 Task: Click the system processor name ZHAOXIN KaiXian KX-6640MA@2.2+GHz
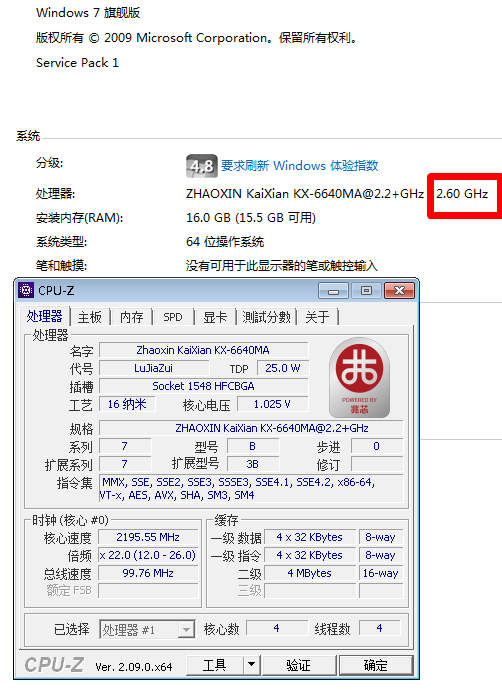coord(305,194)
